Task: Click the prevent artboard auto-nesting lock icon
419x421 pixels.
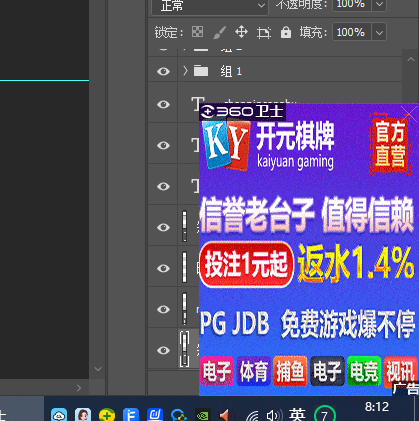Action: pos(264,33)
